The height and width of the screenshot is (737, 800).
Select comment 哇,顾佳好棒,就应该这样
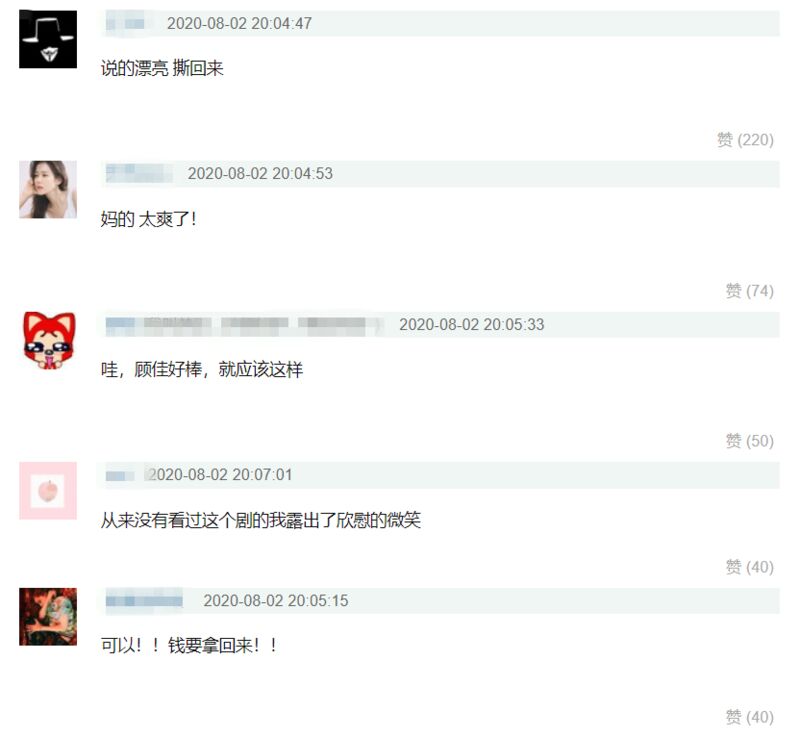pos(202,369)
